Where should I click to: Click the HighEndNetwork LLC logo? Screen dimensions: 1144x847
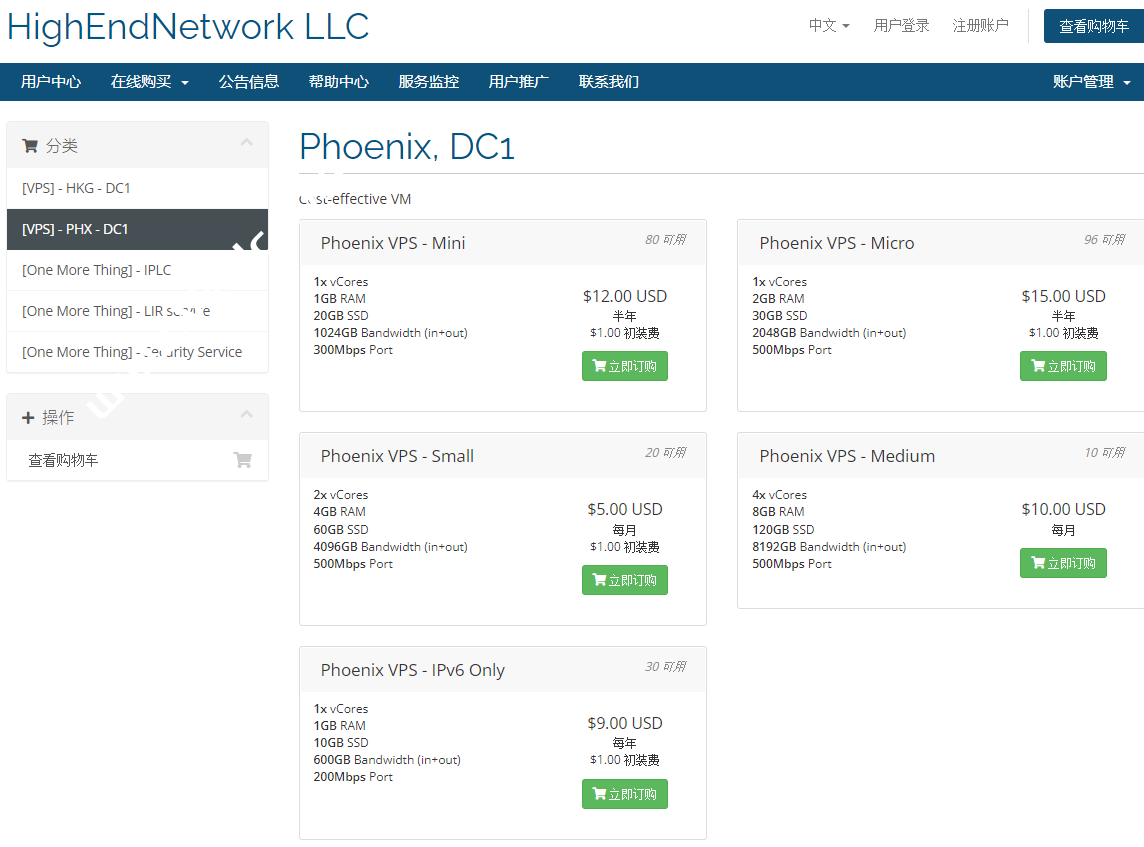[188, 27]
